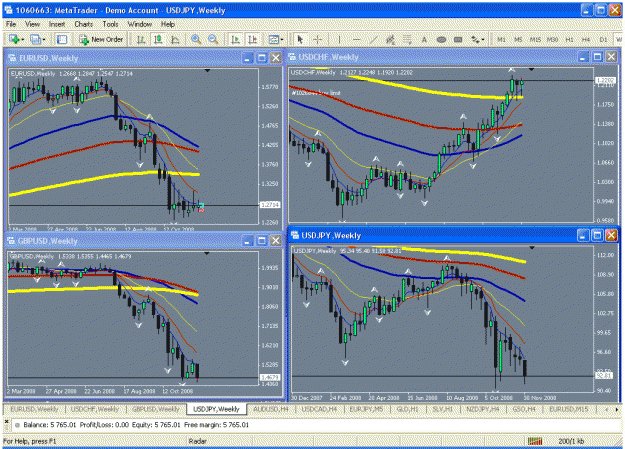Switch timeframe to M1
The width and height of the screenshot is (625, 449).
[x=501, y=39]
